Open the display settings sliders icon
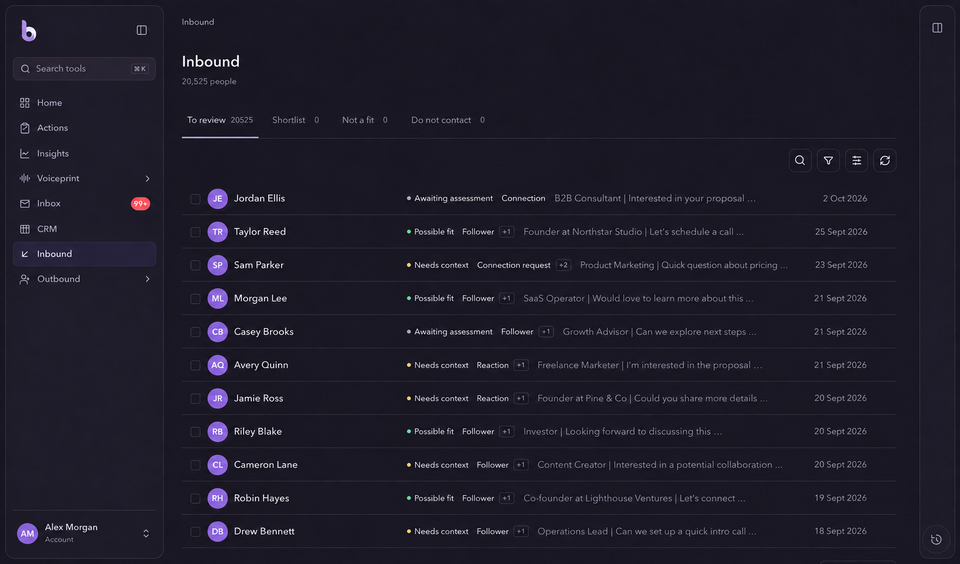 coord(856,160)
